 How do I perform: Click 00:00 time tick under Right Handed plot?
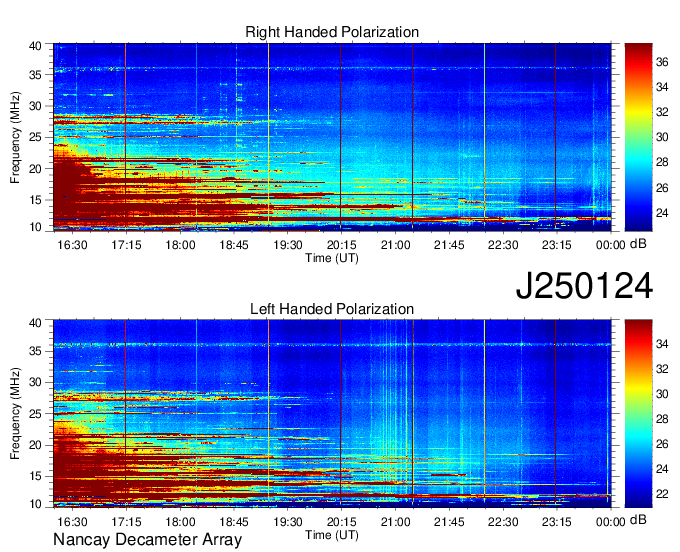[x=611, y=245]
